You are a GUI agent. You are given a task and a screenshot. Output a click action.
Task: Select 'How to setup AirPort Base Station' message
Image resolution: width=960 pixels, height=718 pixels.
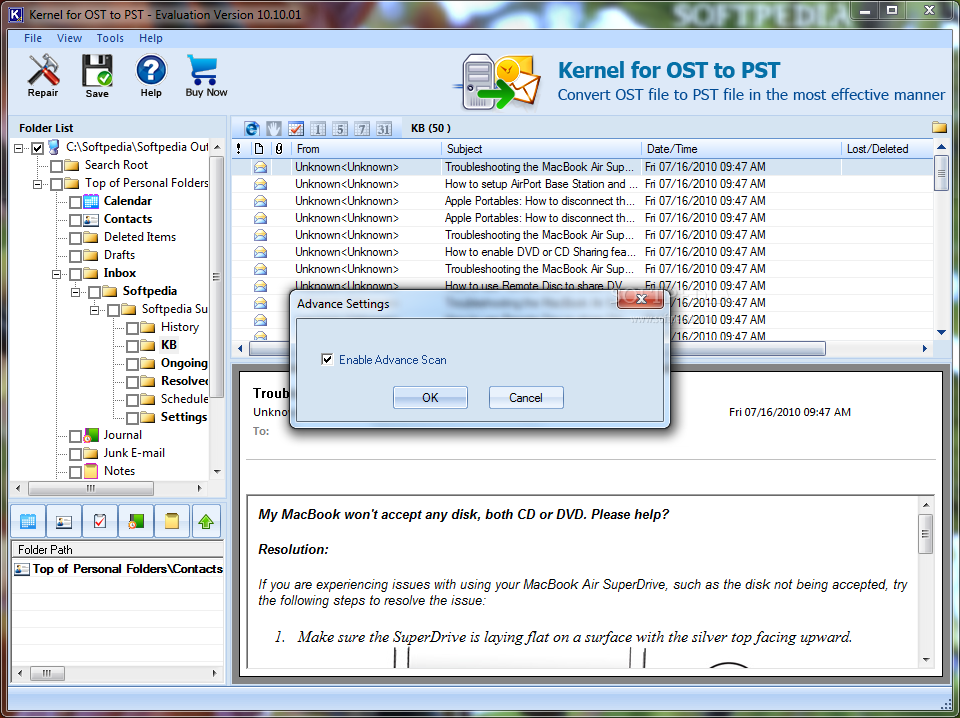(x=582, y=184)
